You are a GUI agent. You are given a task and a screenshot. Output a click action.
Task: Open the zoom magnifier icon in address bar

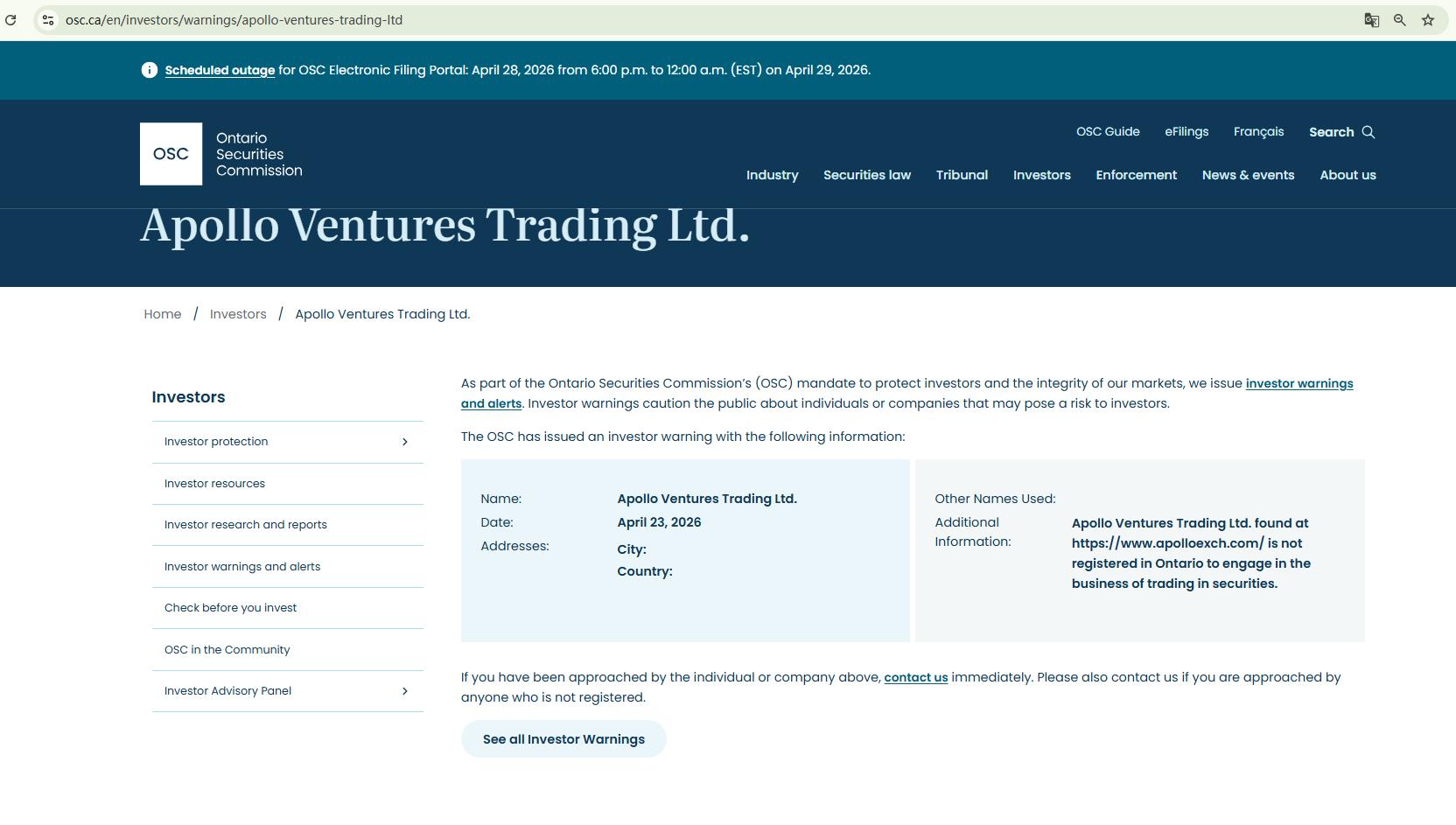1400,20
